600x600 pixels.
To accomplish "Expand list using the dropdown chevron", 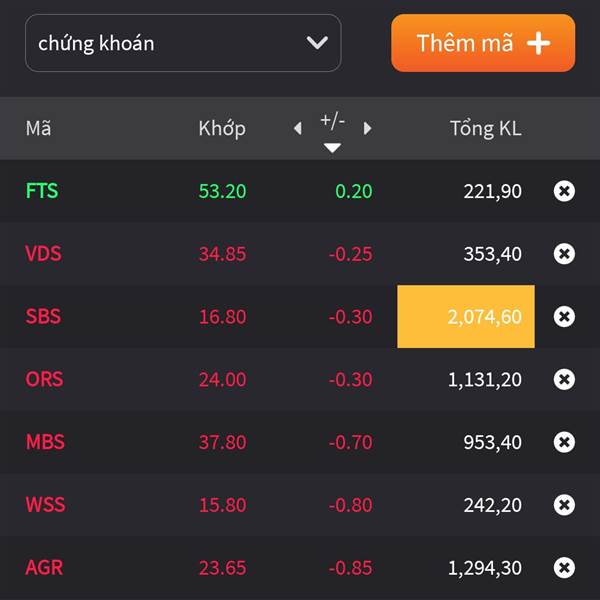I will click(317, 42).
